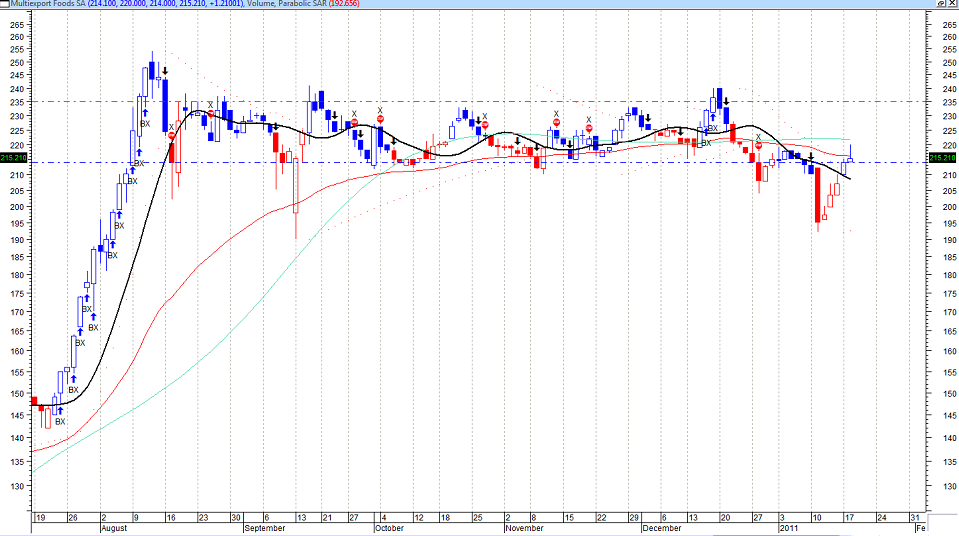Click the chain-link icon in the title bar
Image resolution: width=959 pixels, height=536 pixels.
(941, 4)
